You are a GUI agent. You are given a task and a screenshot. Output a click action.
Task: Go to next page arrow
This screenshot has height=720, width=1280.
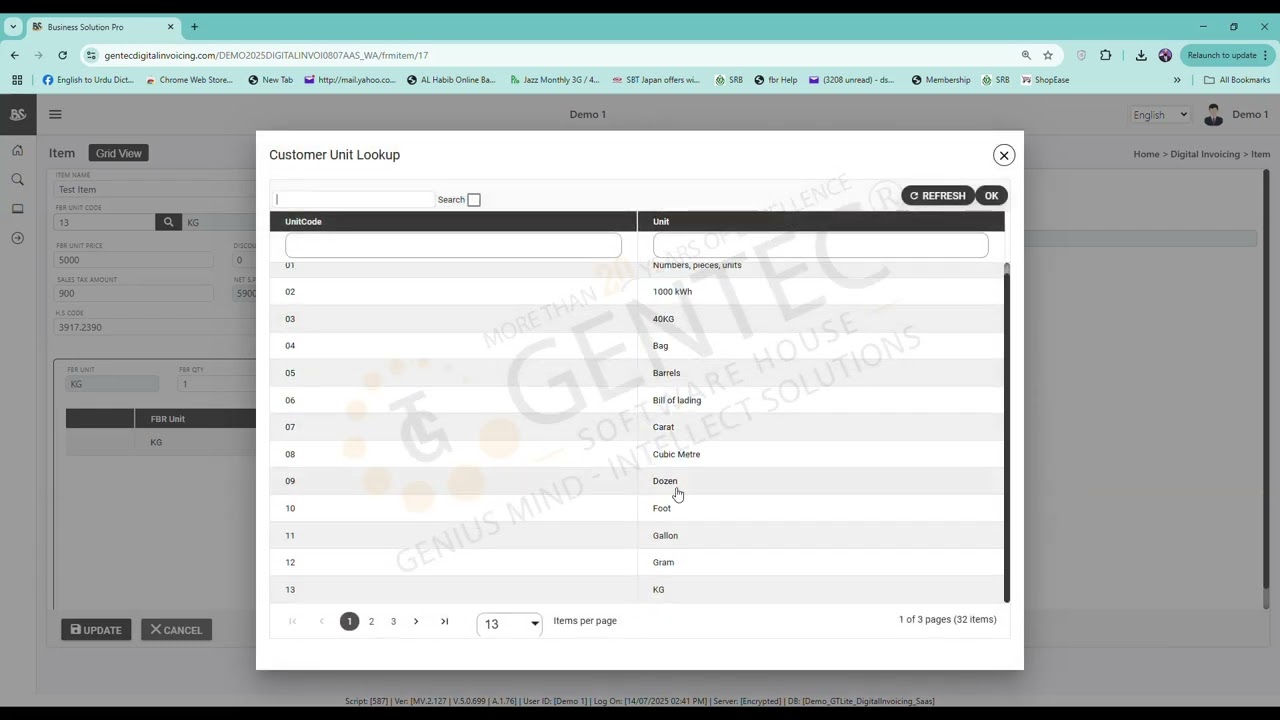(416, 621)
